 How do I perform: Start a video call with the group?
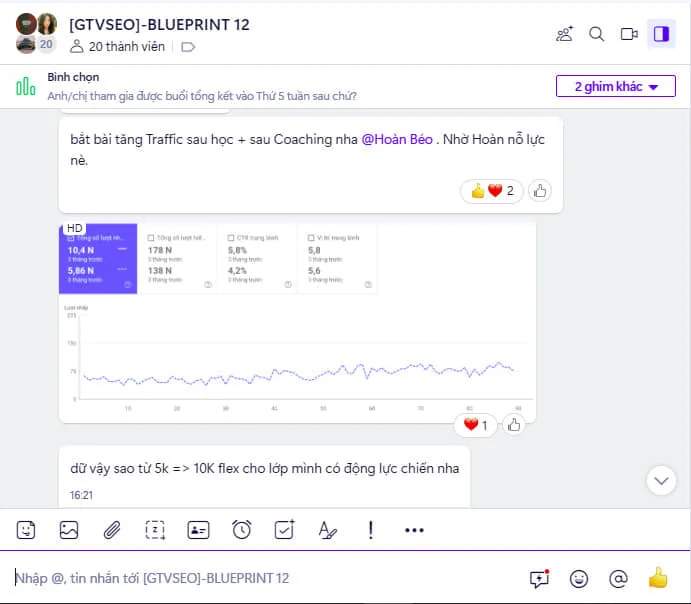point(629,34)
